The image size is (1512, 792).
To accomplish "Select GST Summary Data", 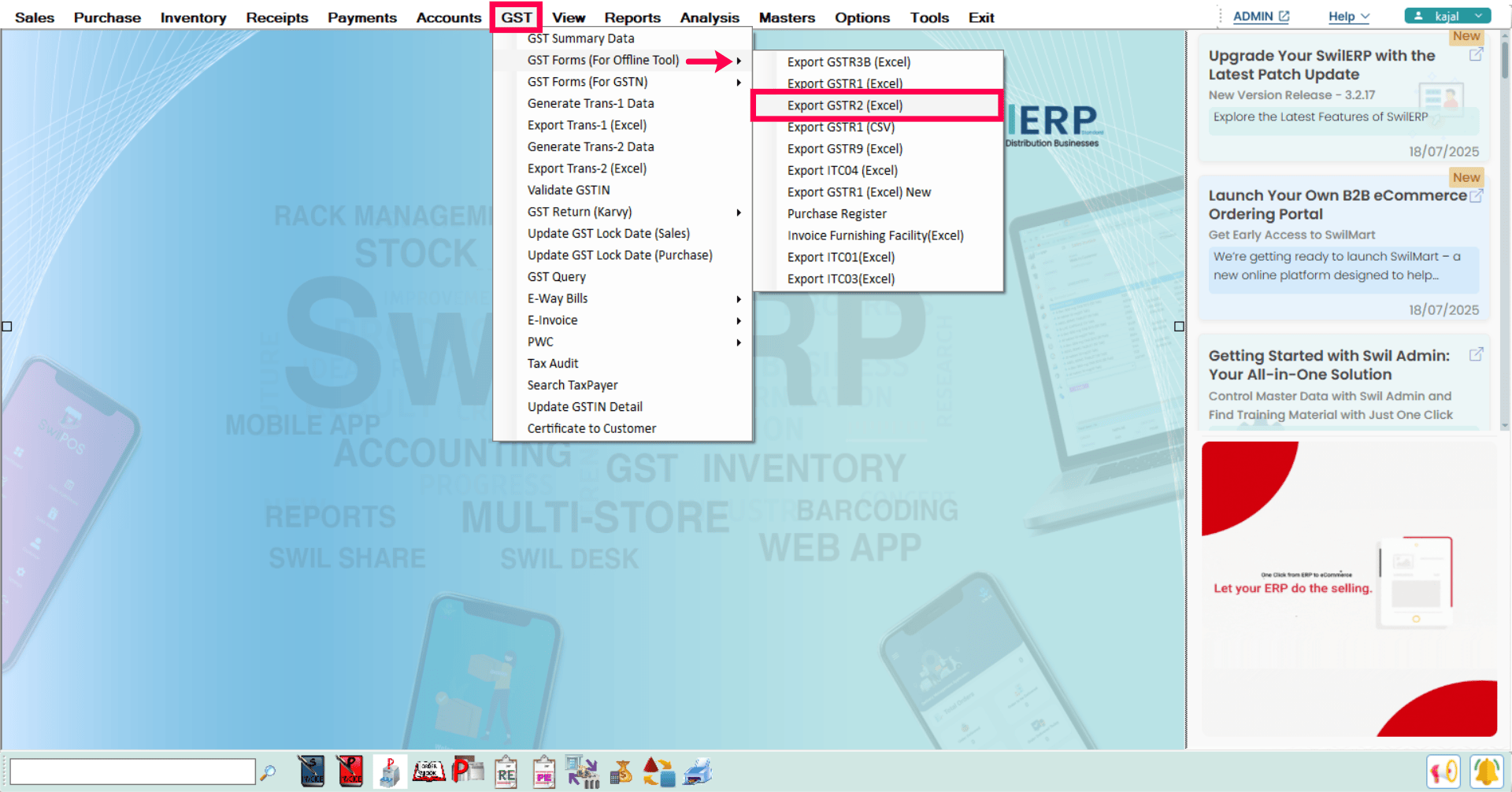I will point(622,39).
